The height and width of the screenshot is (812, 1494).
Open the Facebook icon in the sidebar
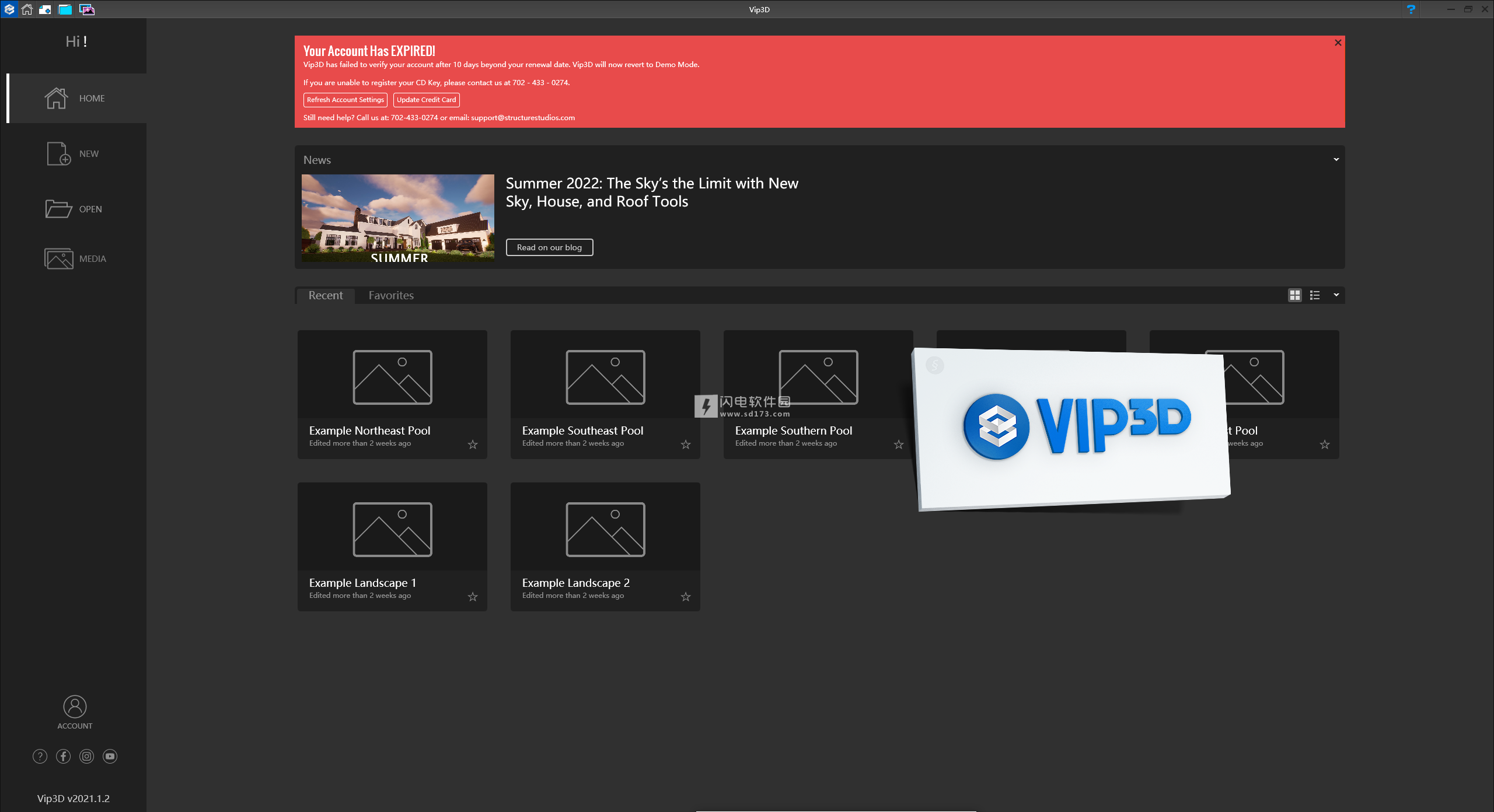click(x=63, y=757)
